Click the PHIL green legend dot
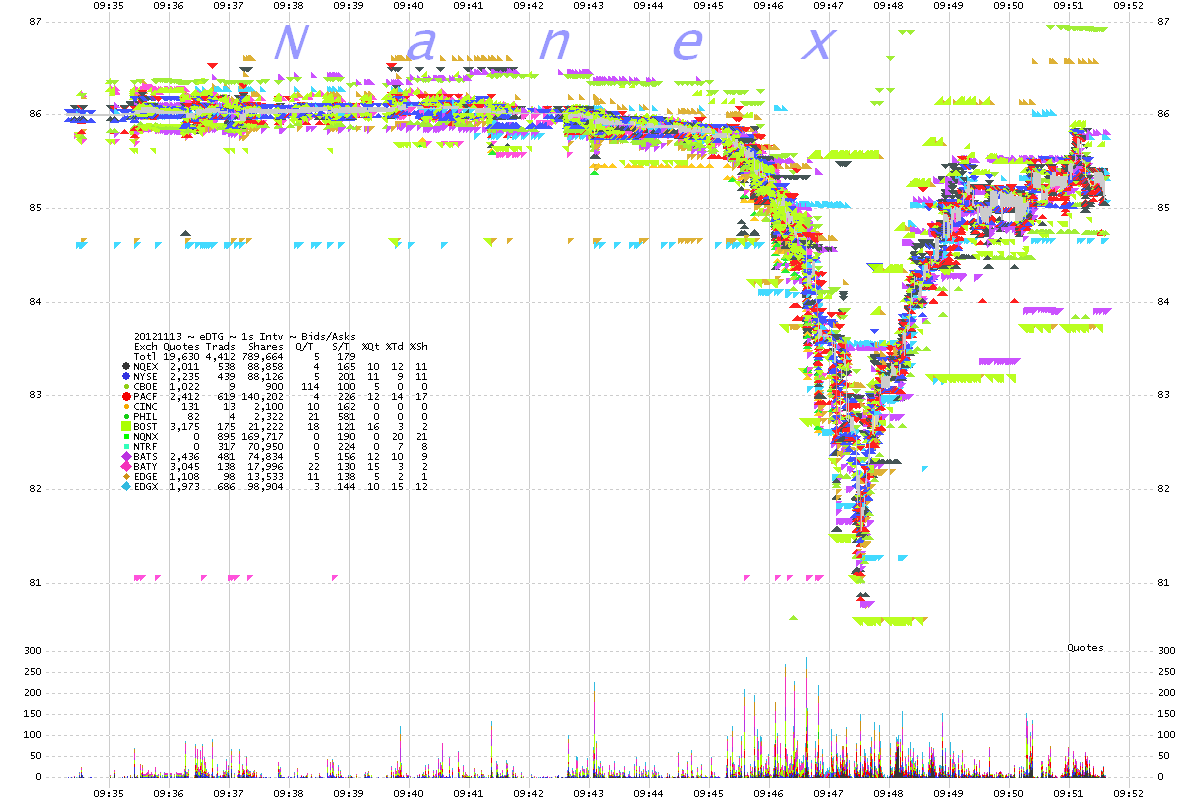 [125, 418]
